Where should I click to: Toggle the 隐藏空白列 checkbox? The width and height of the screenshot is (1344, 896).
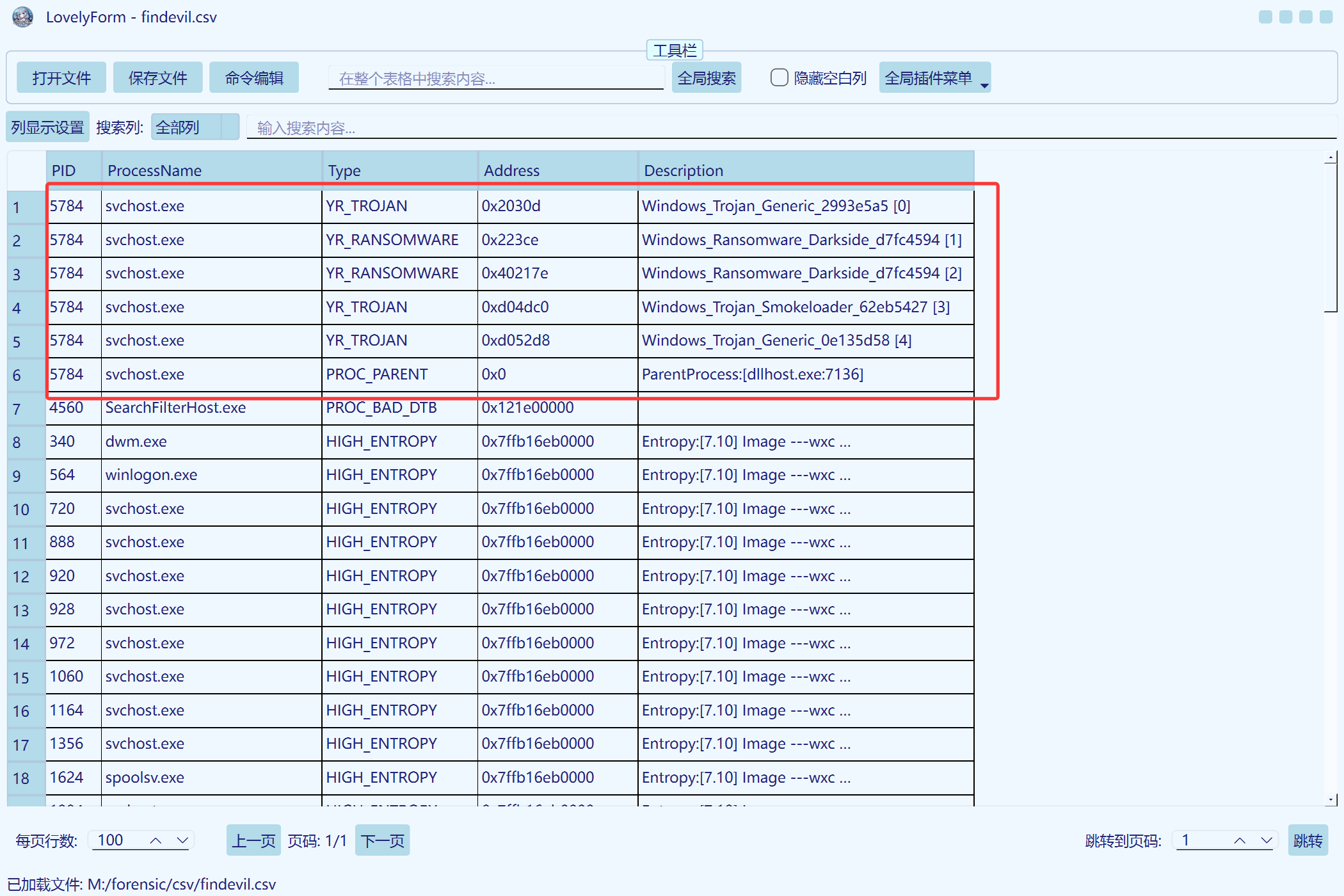point(779,78)
